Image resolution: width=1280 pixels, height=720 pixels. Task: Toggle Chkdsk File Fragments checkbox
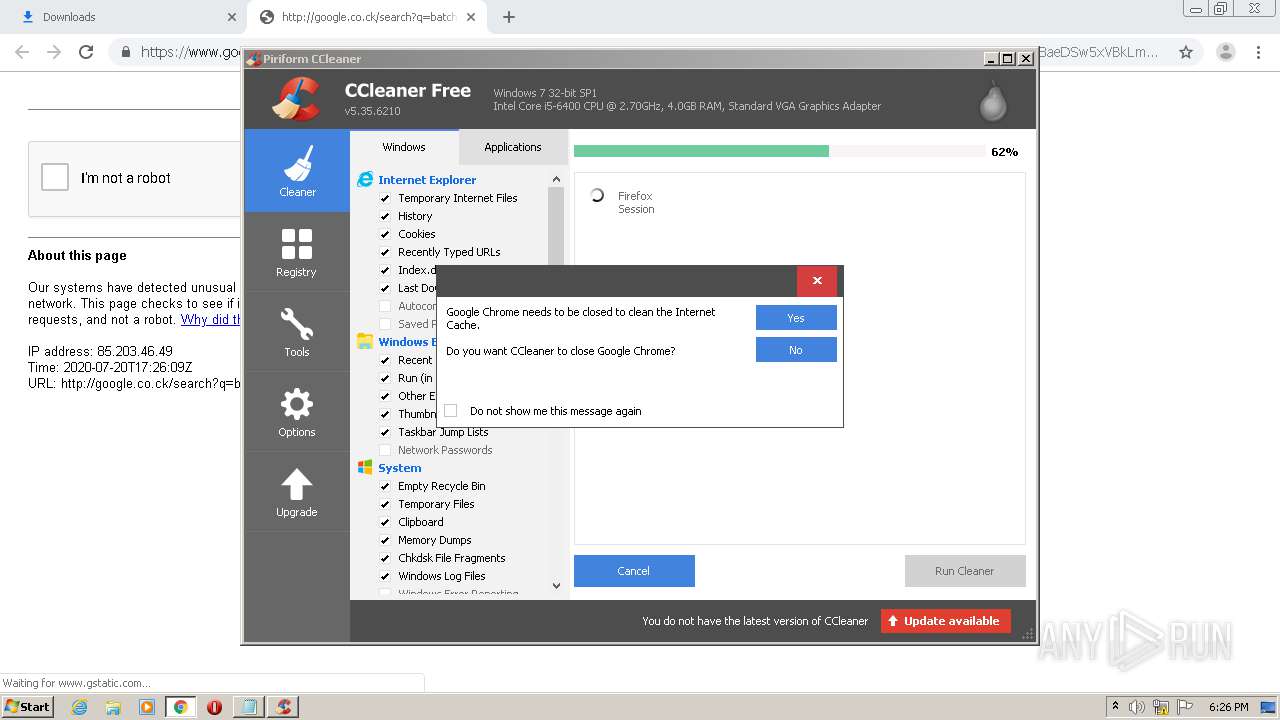[385, 558]
